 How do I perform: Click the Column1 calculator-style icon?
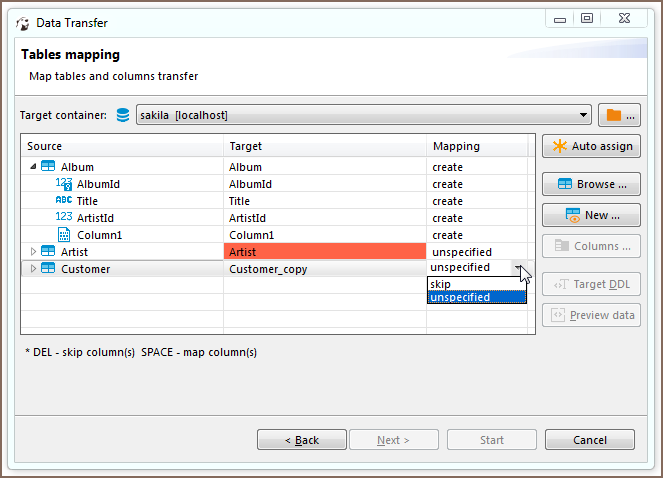tap(64, 235)
